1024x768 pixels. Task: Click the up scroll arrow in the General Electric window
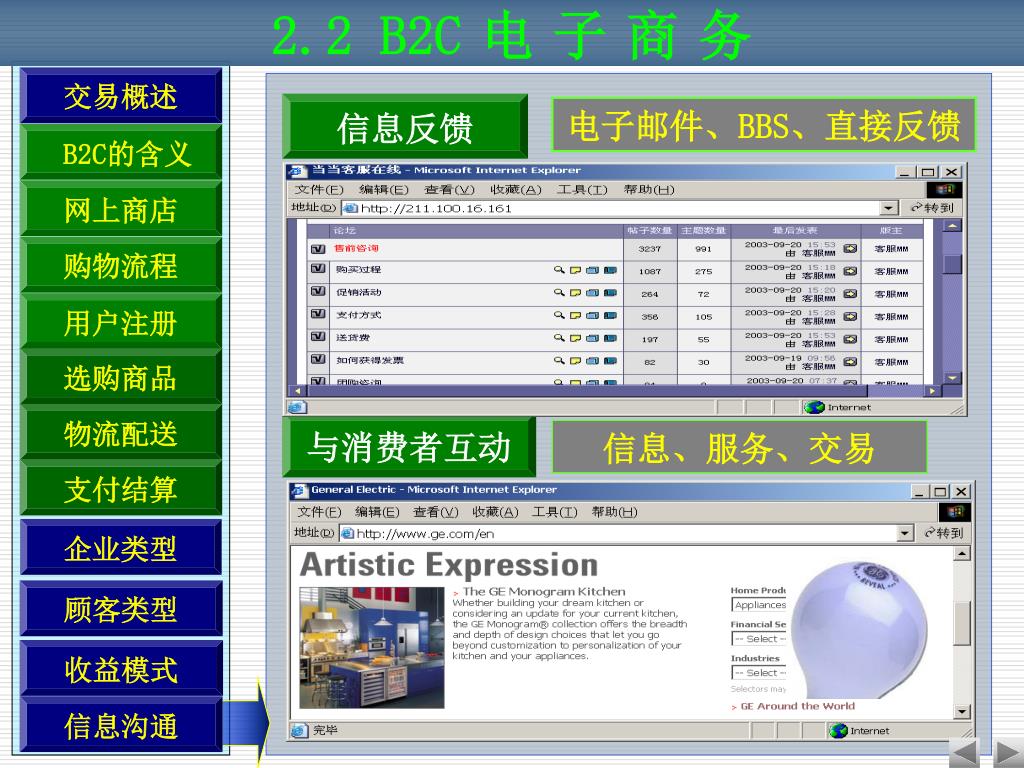click(x=961, y=554)
